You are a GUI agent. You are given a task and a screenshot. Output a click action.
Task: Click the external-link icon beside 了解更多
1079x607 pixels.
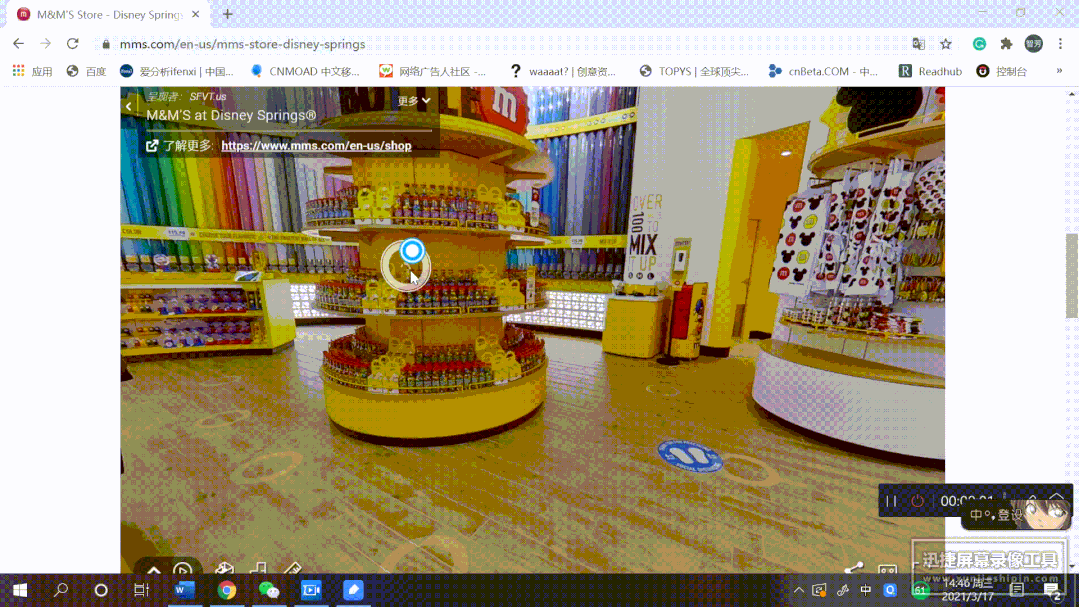click(x=152, y=144)
